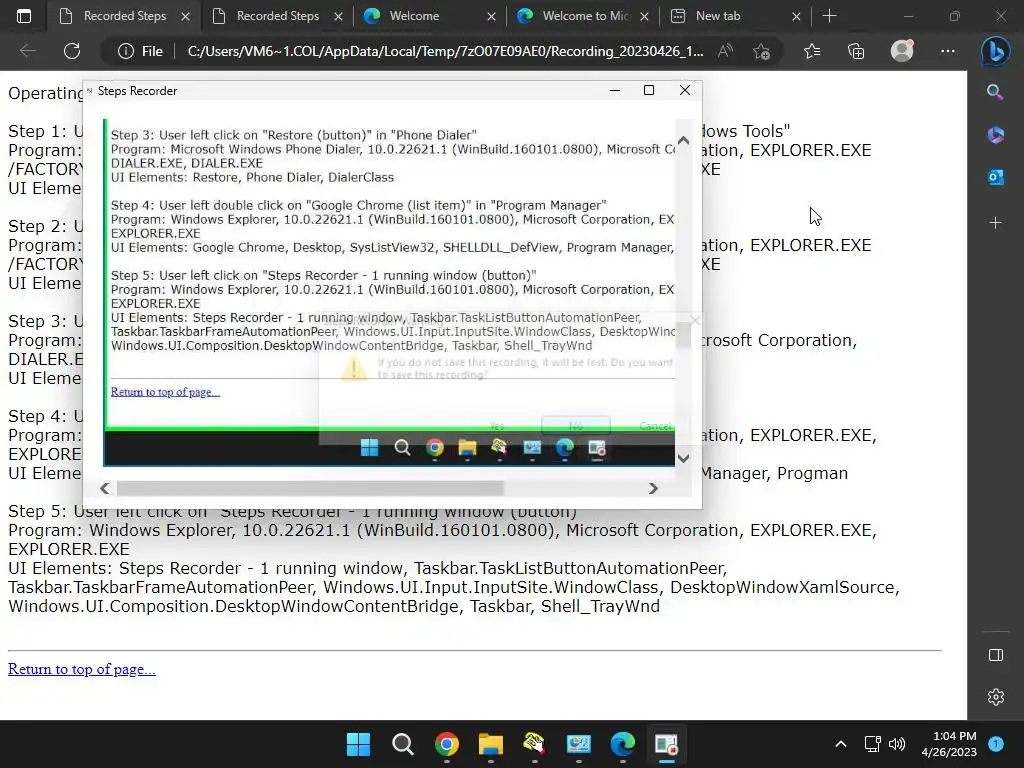This screenshot has height=768, width=1024.
Task: Open File Explorer from the taskbar
Action: 490,744
